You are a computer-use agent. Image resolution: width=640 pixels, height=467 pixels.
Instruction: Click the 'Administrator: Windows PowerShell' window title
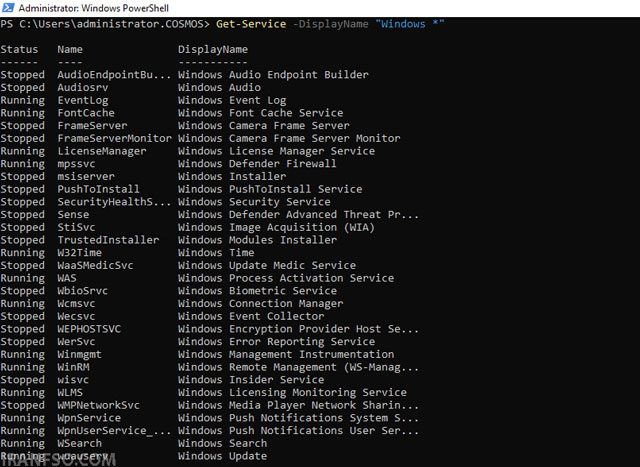tap(93, 8)
